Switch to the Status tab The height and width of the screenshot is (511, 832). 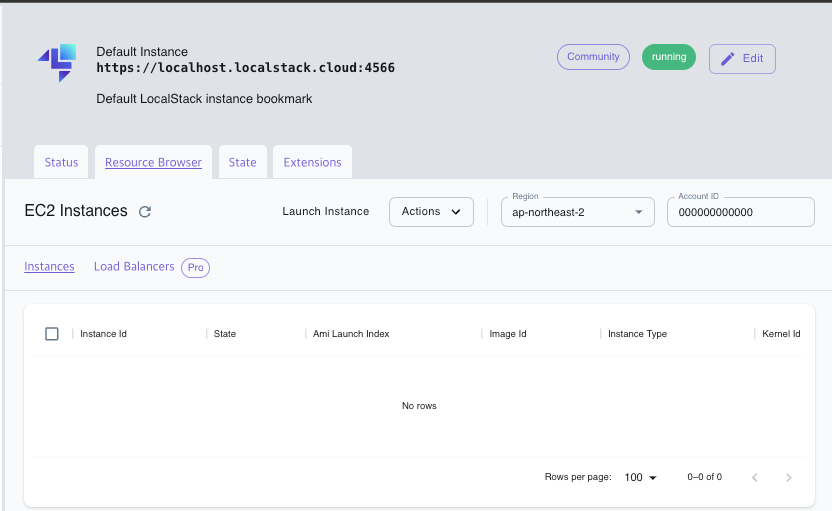(x=61, y=162)
